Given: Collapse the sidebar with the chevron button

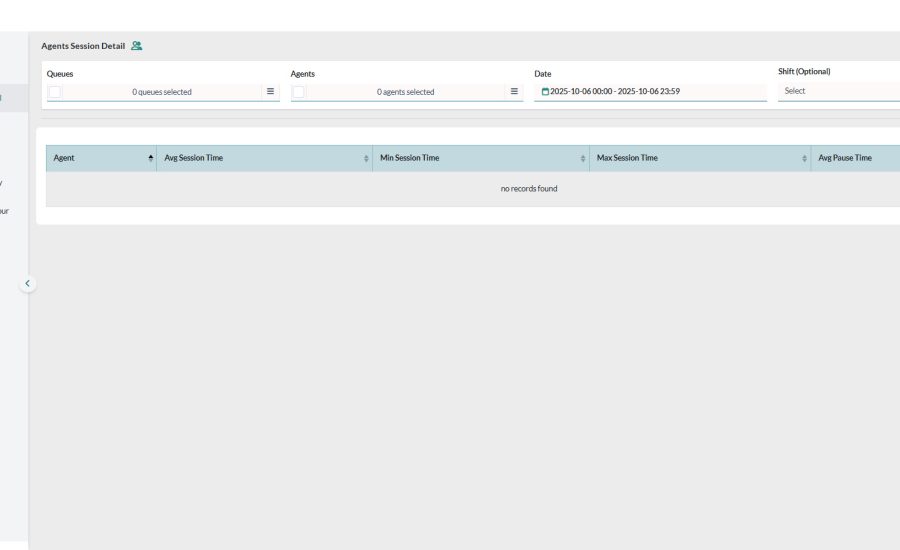Looking at the screenshot, I should (27, 283).
